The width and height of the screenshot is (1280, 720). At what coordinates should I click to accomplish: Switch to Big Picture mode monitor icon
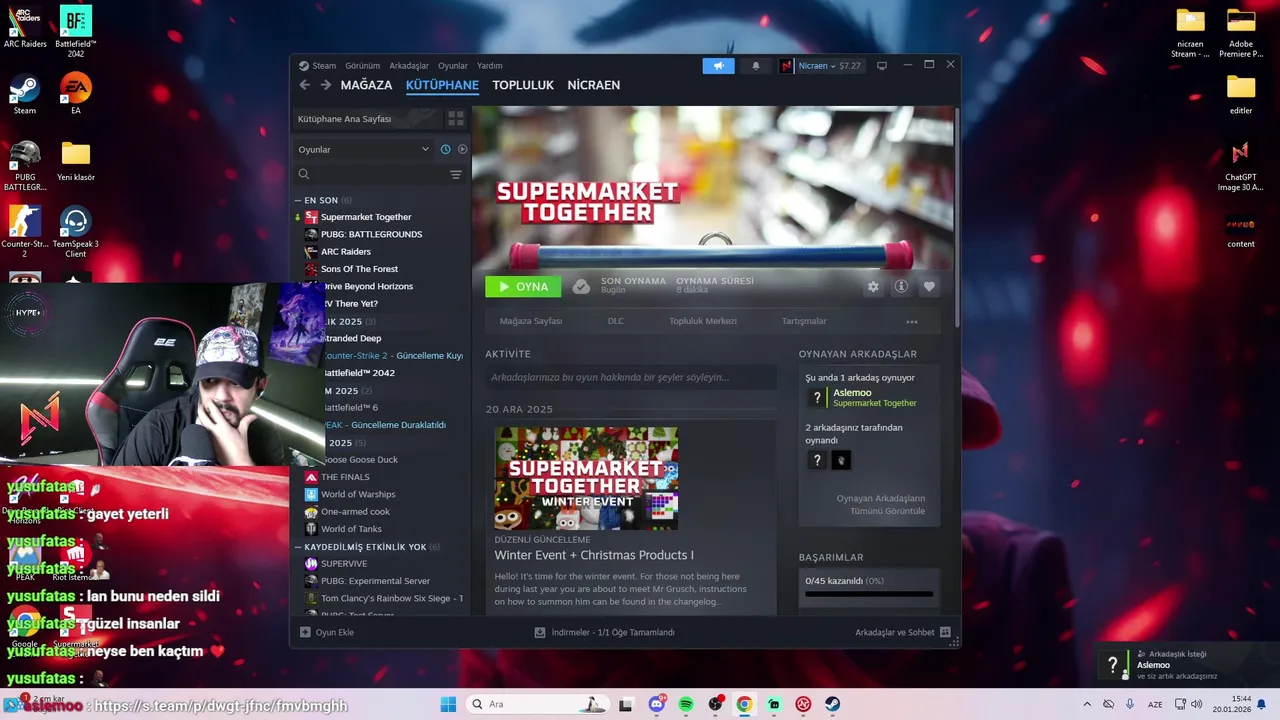pos(881,66)
